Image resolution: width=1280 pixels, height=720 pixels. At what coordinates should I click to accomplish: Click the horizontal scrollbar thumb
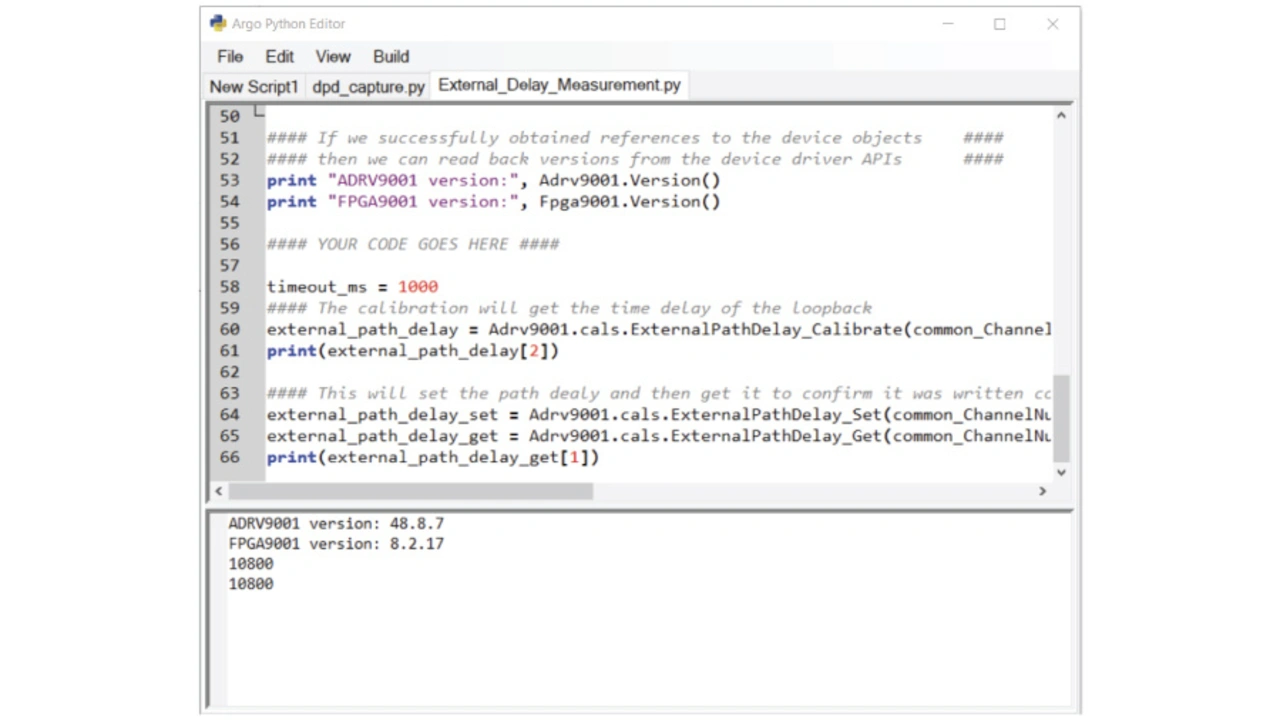(410, 491)
